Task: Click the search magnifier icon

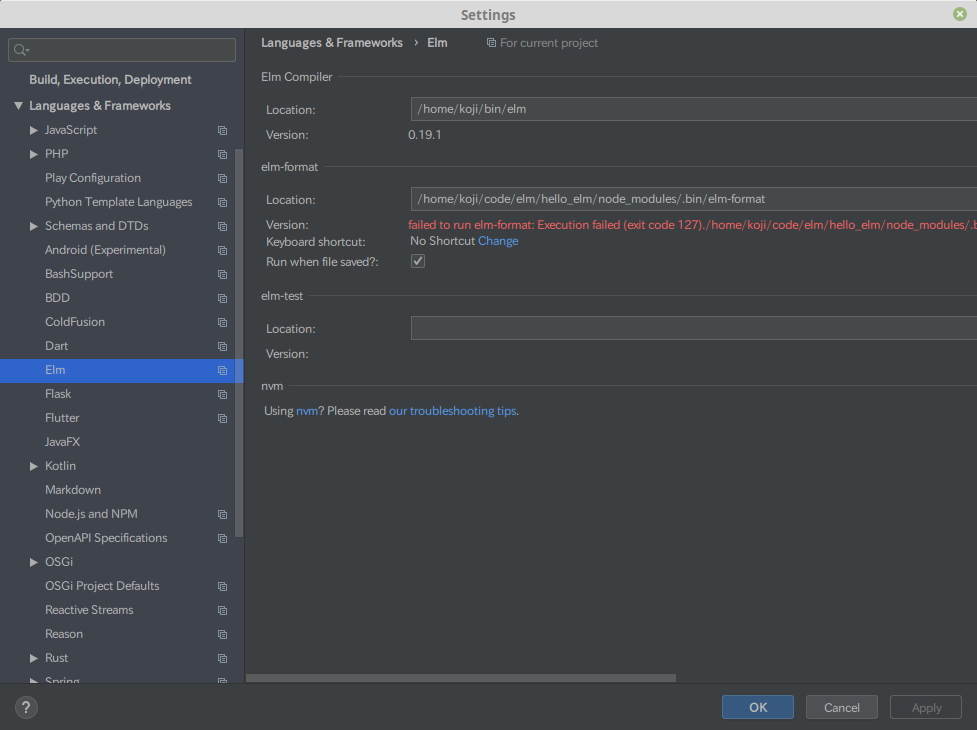Action: tap(21, 50)
